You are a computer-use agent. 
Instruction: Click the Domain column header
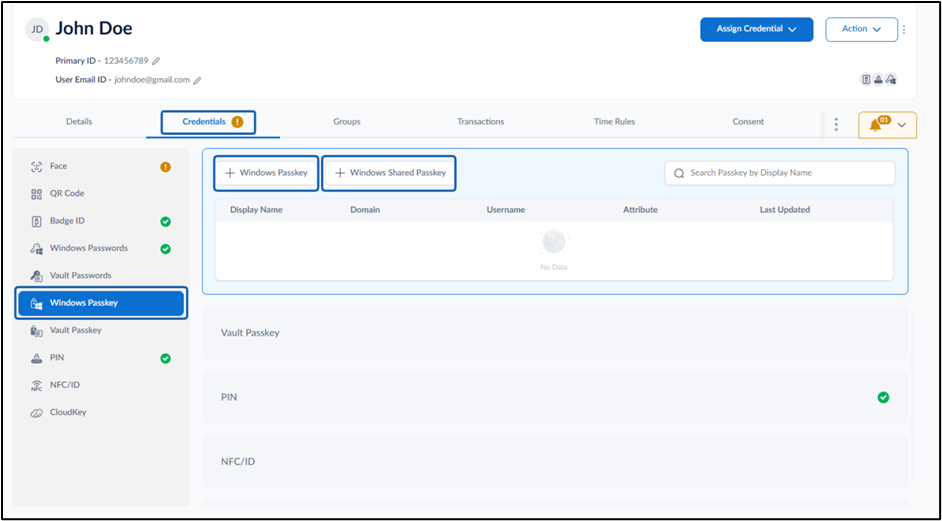coord(365,210)
